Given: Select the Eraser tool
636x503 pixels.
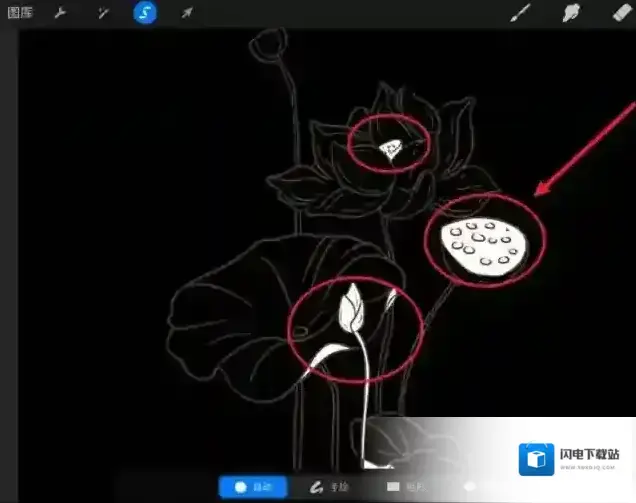Looking at the screenshot, I should point(621,14).
